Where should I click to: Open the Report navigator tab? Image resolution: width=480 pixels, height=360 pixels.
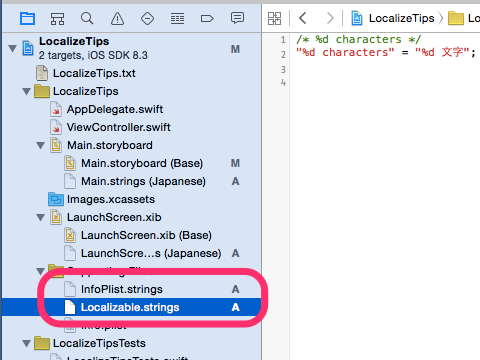click(237, 18)
